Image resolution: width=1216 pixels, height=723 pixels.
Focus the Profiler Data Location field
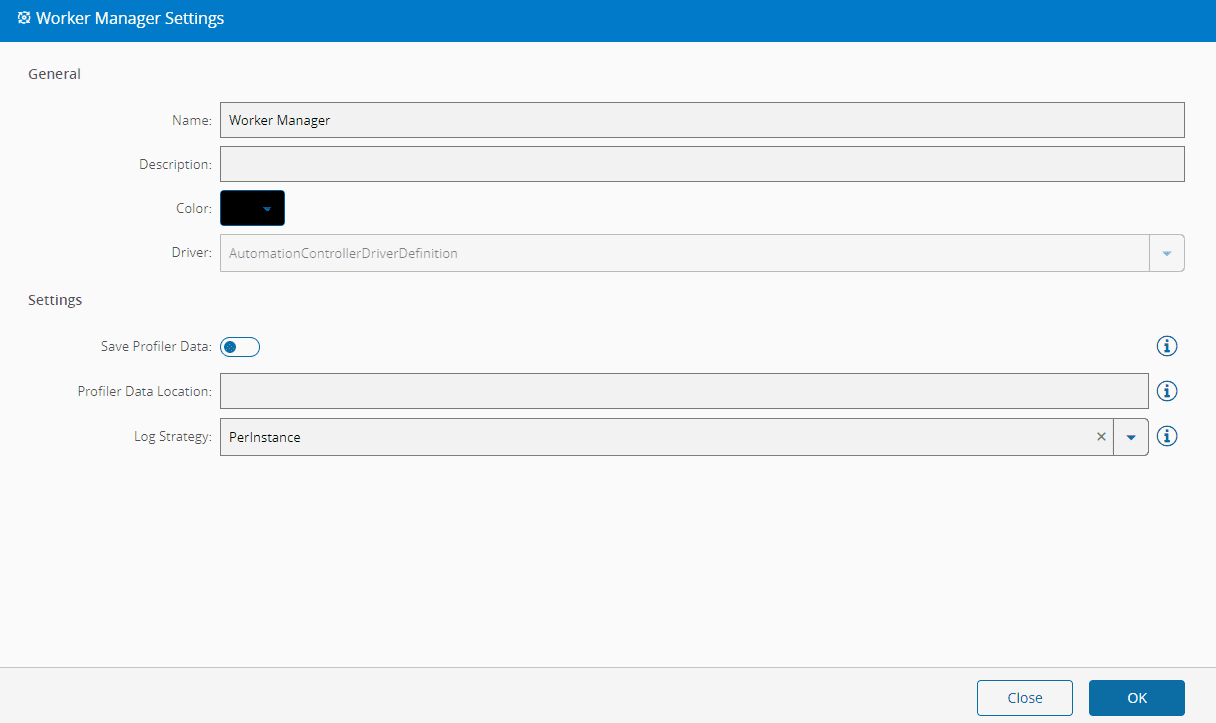pyautogui.click(x=684, y=391)
